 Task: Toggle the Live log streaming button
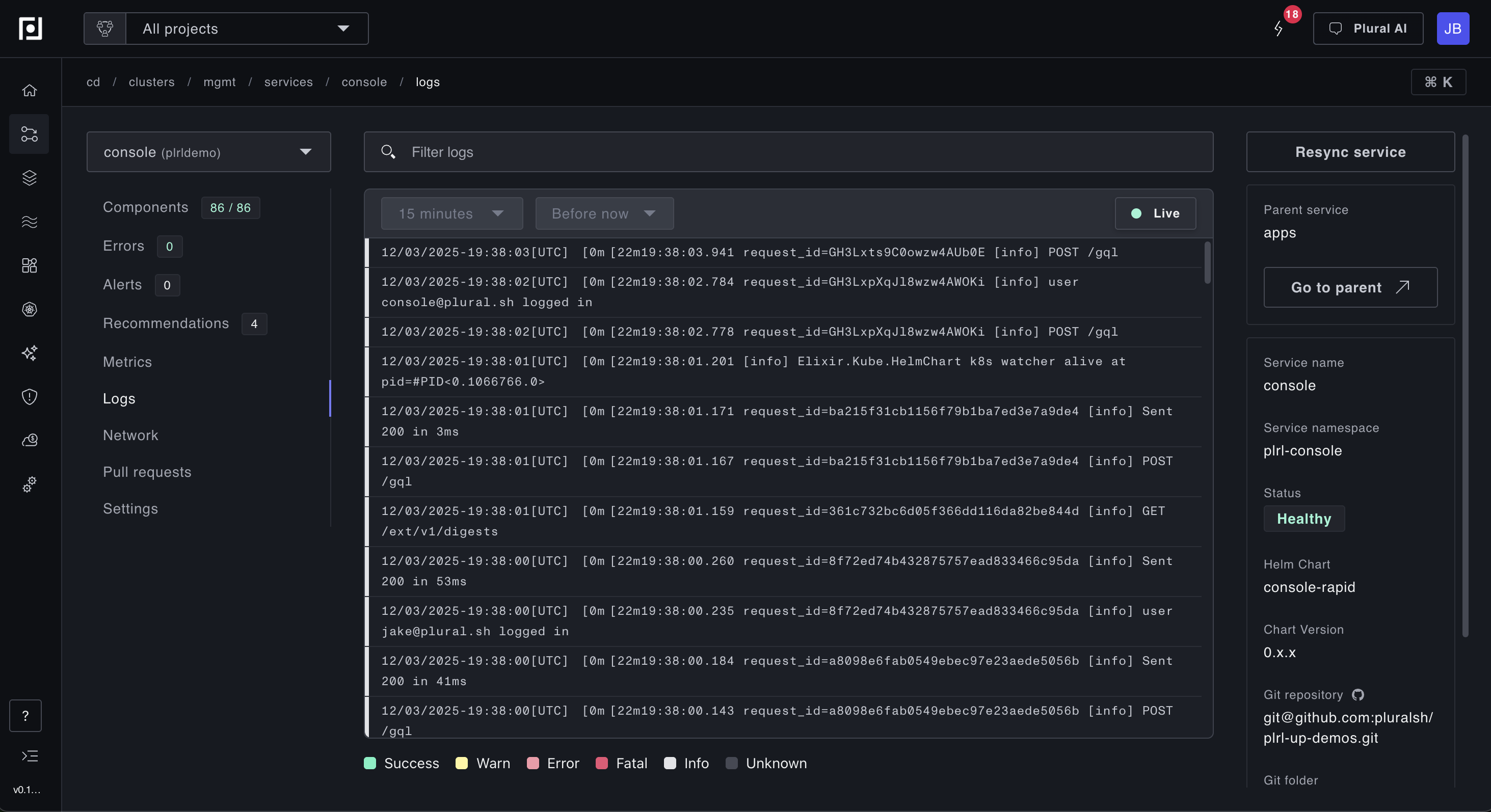tap(1155, 213)
